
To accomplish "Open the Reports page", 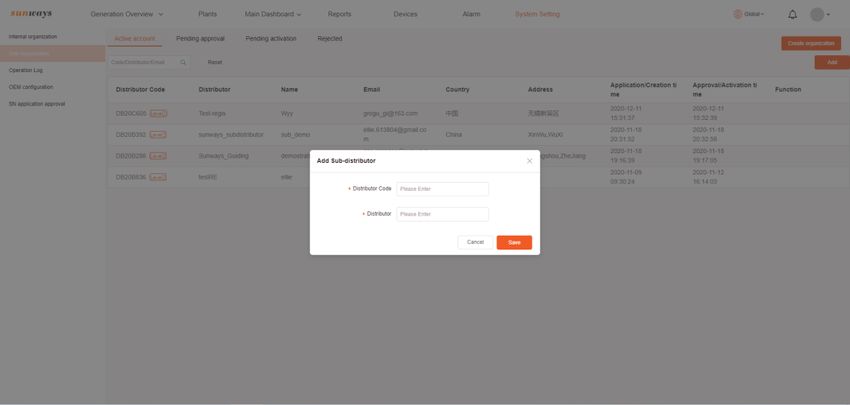I will [339, 15].
